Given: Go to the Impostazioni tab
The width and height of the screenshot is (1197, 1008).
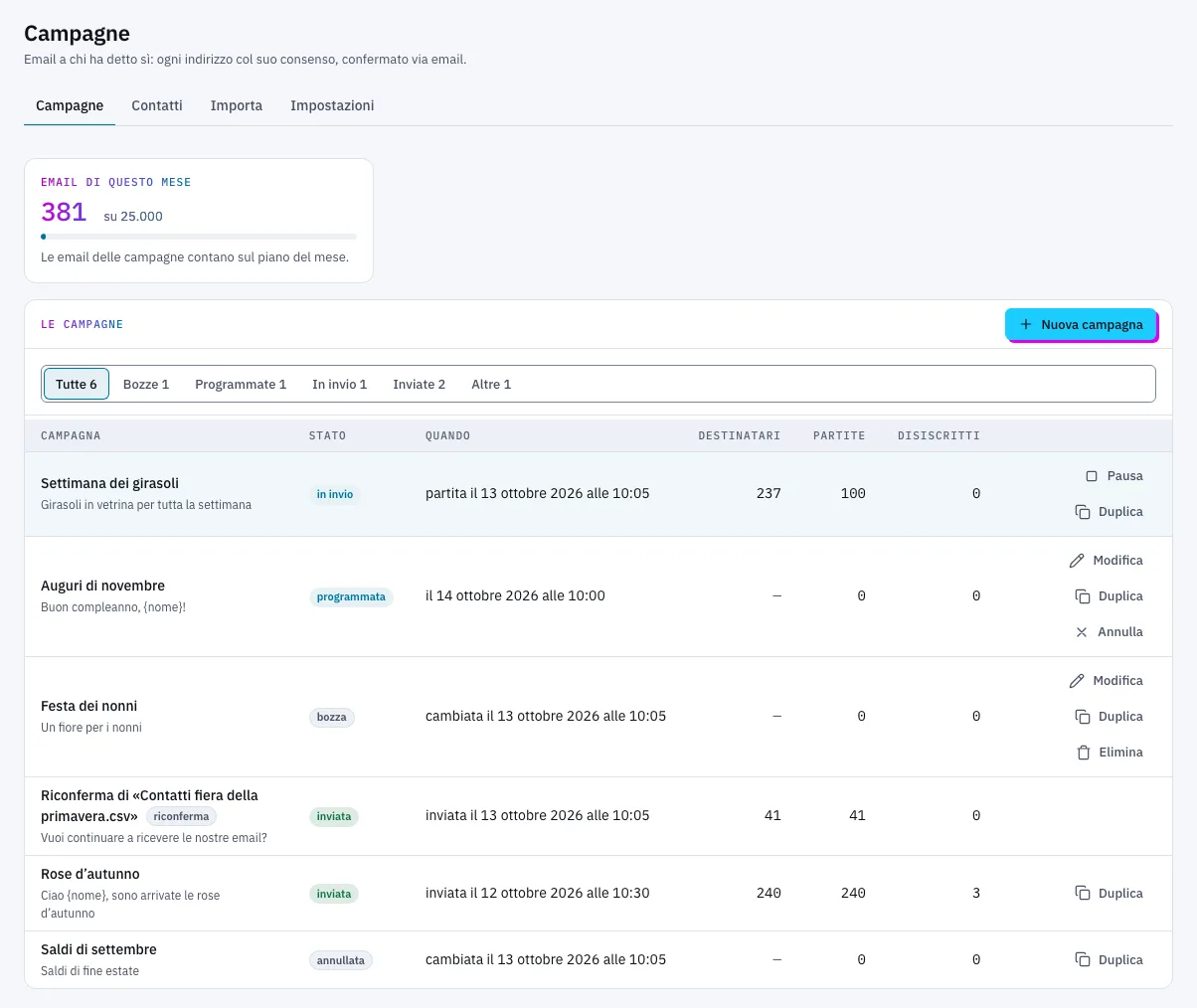Looking at the screenshot, I should [332, 105].
